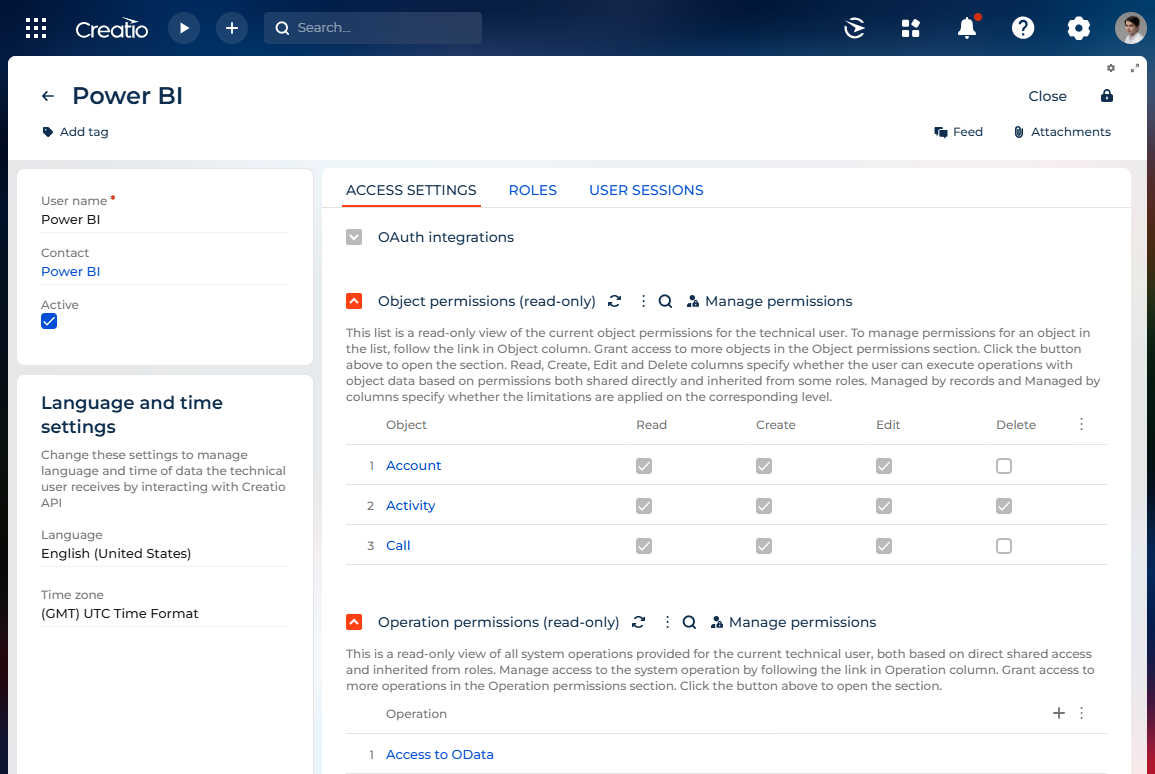Click the Close button
The image size is (1155, 774).
(1047, 96)
